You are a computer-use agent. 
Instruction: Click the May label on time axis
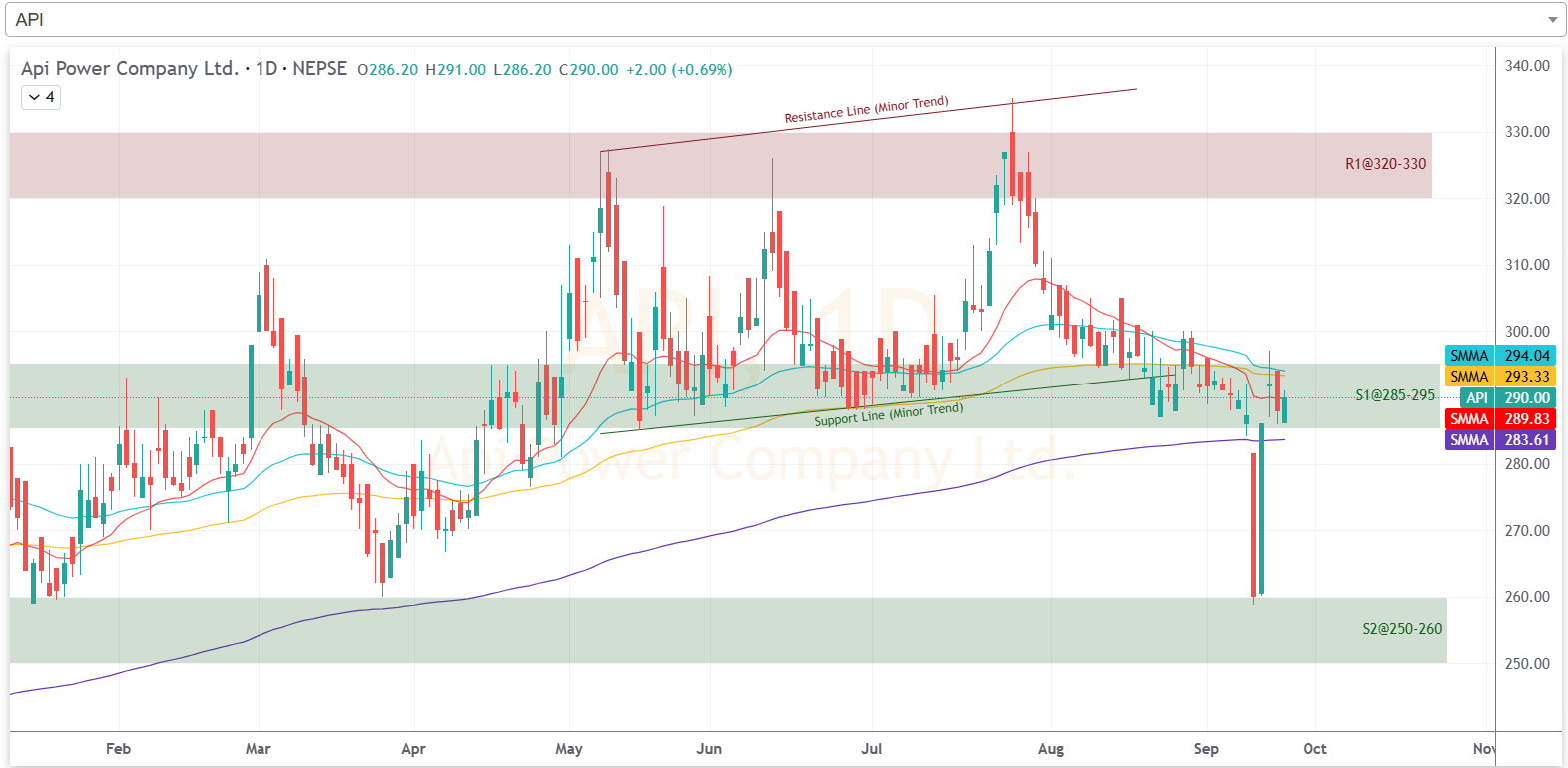coord(569,749)
